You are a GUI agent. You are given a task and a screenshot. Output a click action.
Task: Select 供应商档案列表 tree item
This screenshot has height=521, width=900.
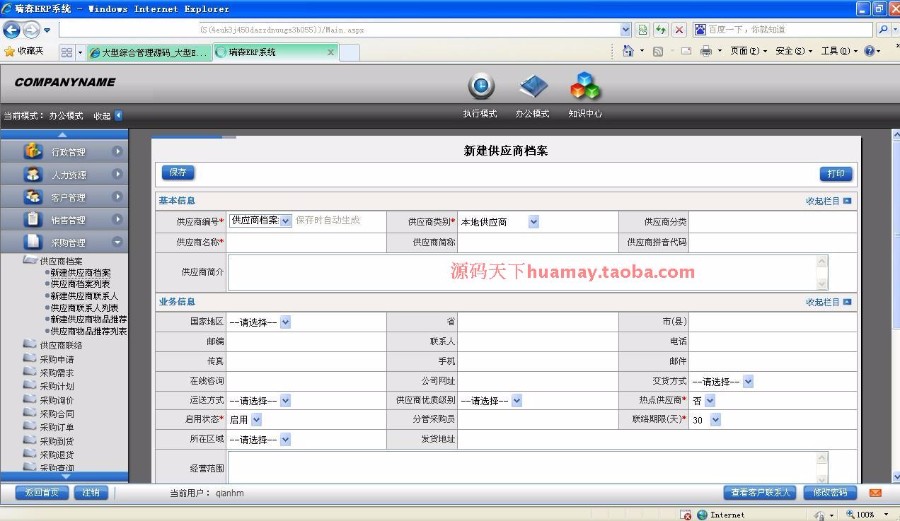coord(80,284)
